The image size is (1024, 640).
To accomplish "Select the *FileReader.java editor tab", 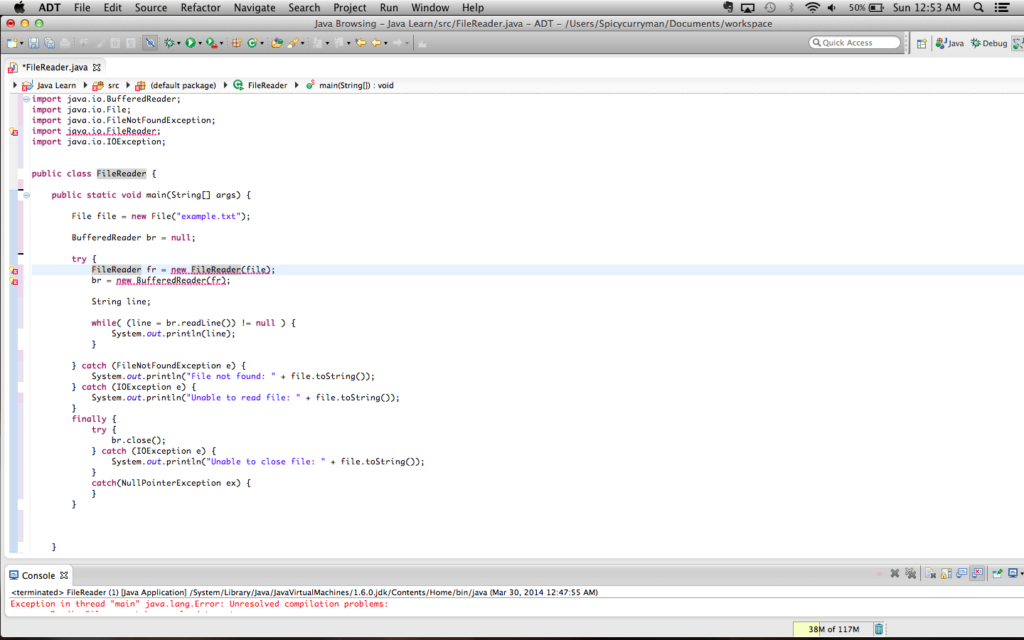I will tap(55, 67).
